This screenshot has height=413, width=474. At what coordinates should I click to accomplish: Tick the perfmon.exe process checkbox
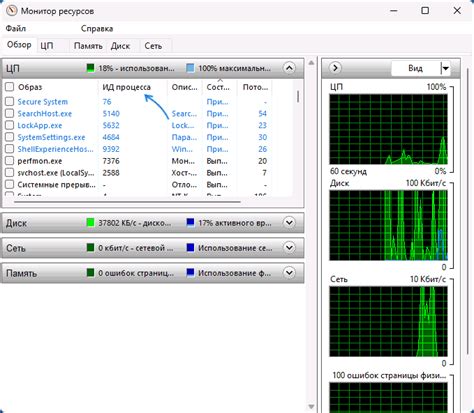click(10, 161)
